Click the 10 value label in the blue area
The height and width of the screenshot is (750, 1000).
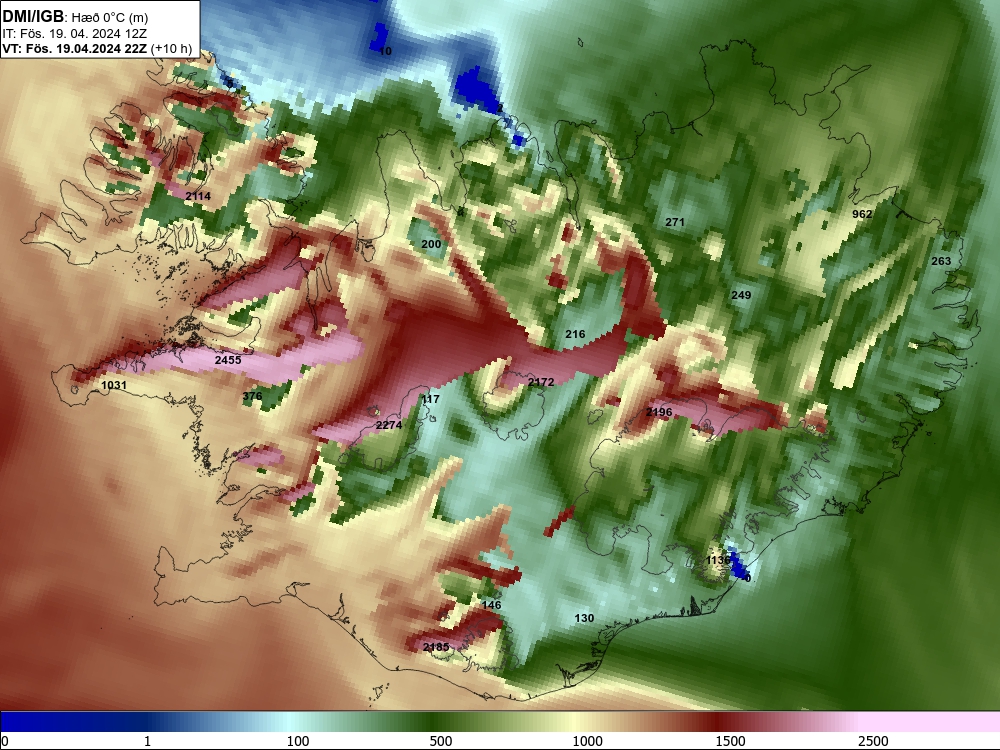385,51
